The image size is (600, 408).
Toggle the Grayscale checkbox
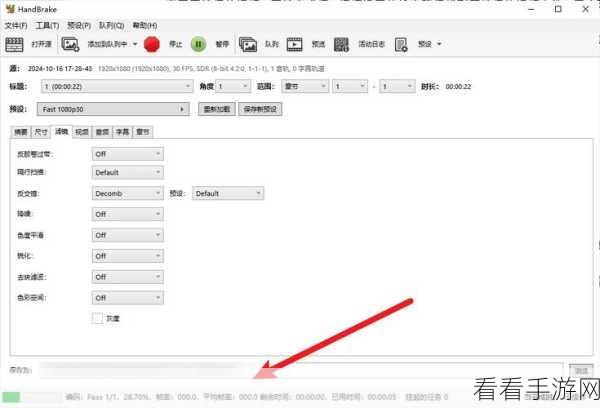click(x=97, y=318)
